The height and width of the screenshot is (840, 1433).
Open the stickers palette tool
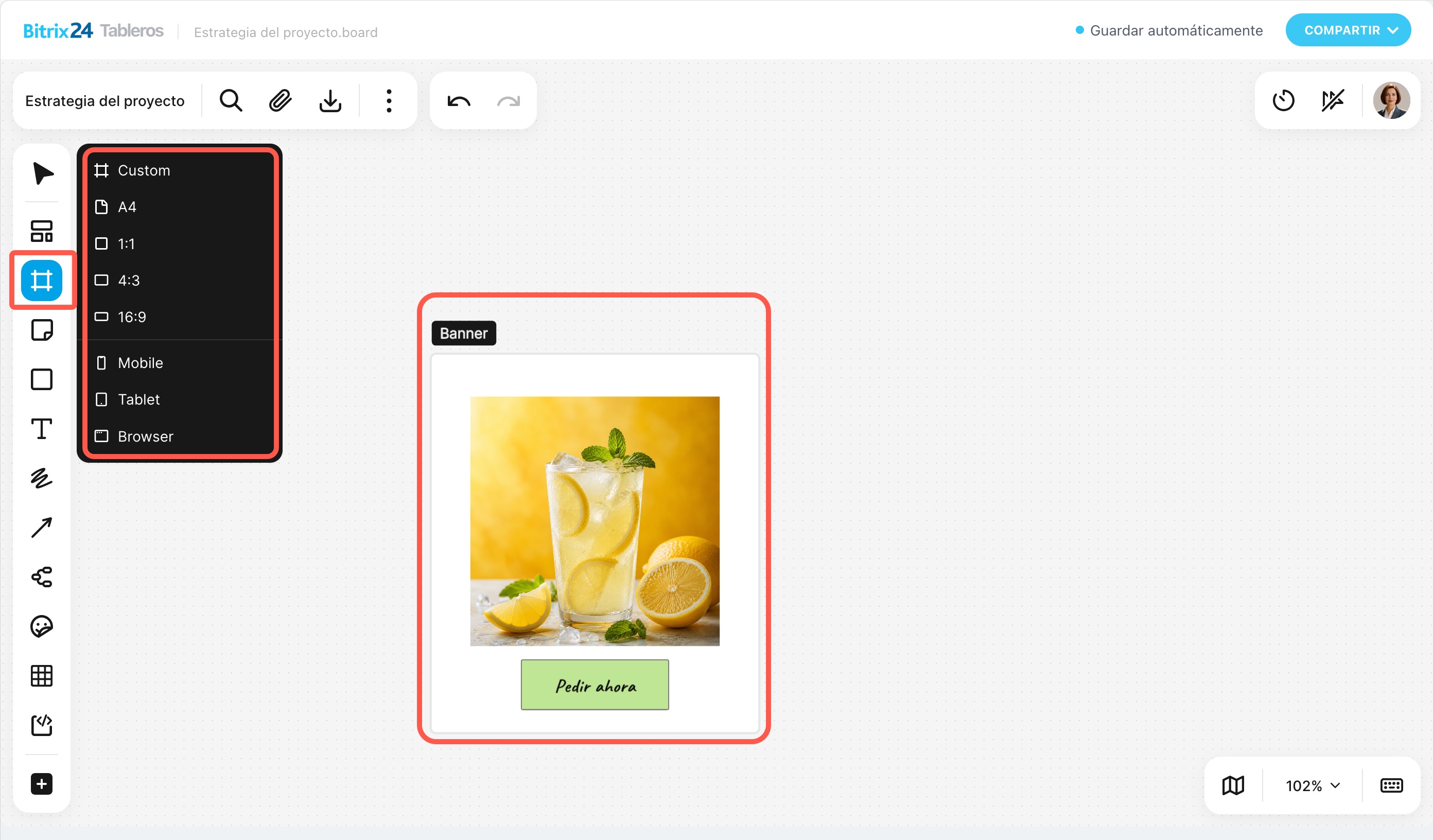pos(42,626)
